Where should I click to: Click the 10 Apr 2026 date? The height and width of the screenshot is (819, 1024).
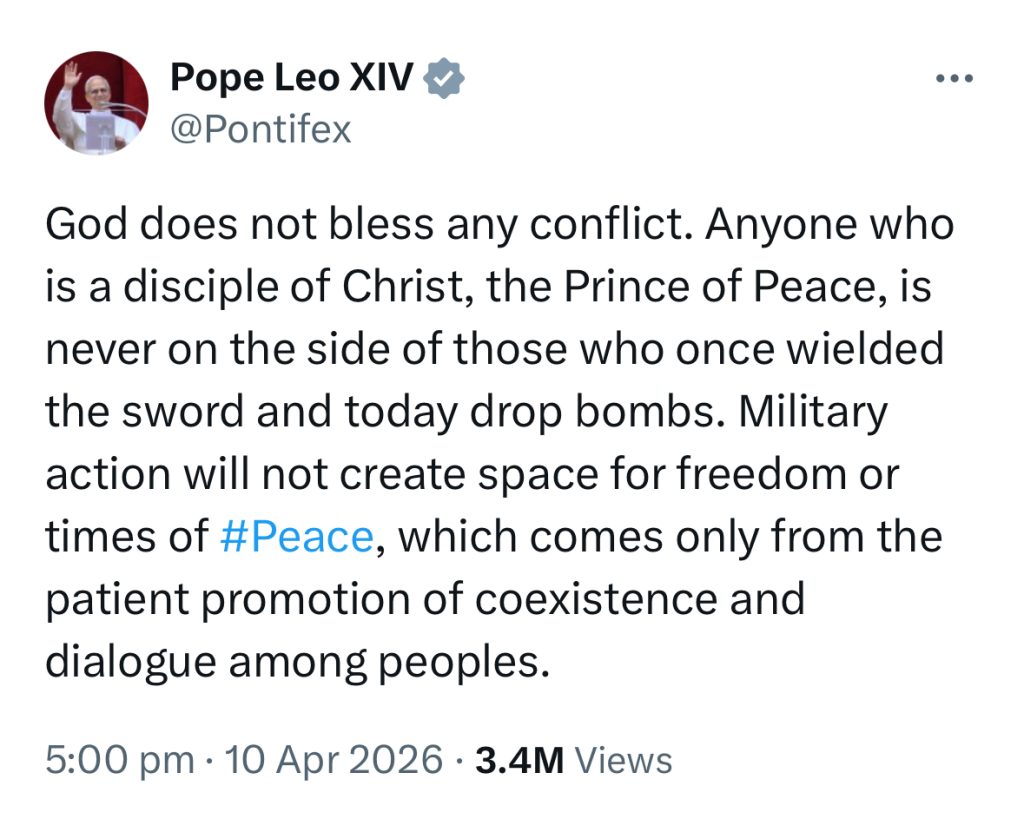point(334,760)
